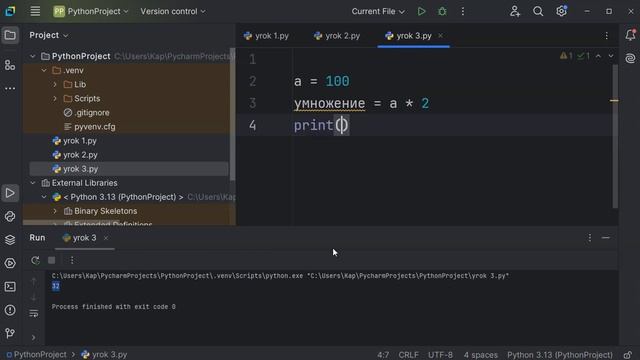640x360 pixels.
Task: Click warnings count inspection widget
Action: point(566,56)
